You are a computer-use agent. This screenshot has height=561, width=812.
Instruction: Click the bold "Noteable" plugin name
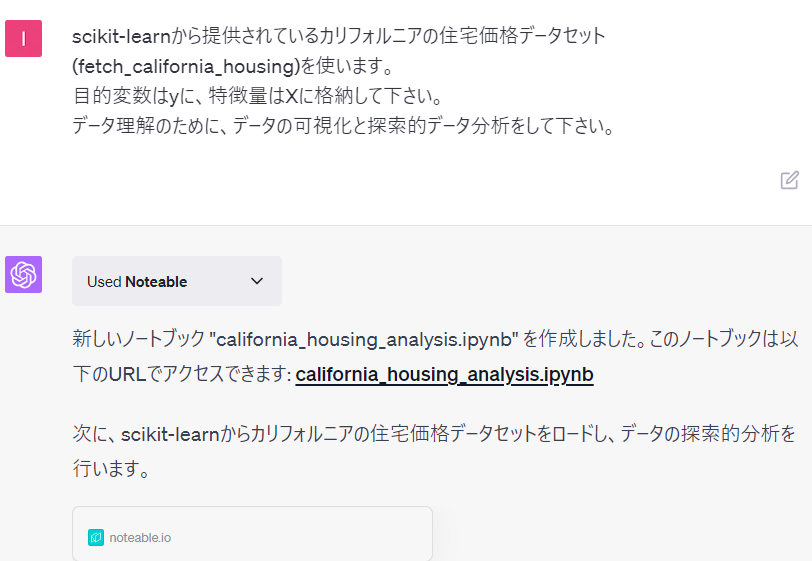click(156, 282)
